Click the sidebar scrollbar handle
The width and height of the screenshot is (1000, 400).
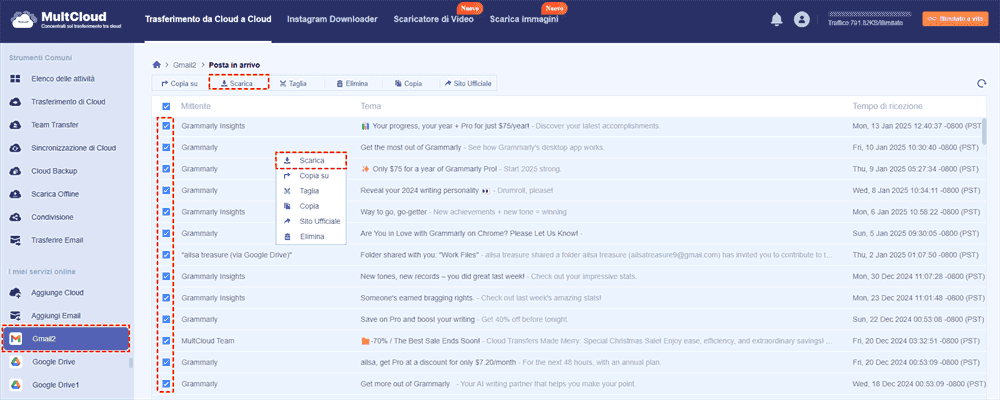[x=131, y=364]
